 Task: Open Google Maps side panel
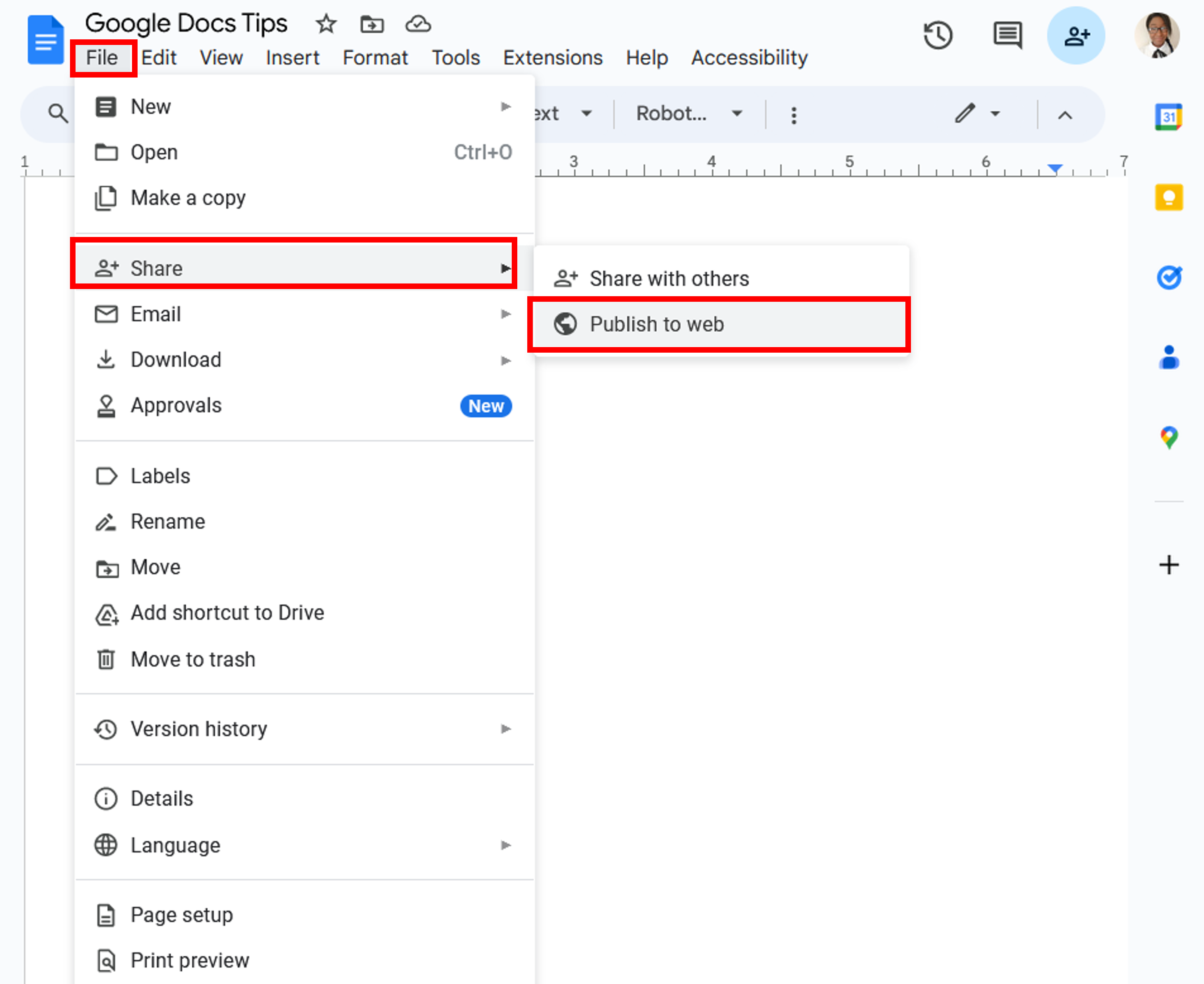(x=1168, y=437)
